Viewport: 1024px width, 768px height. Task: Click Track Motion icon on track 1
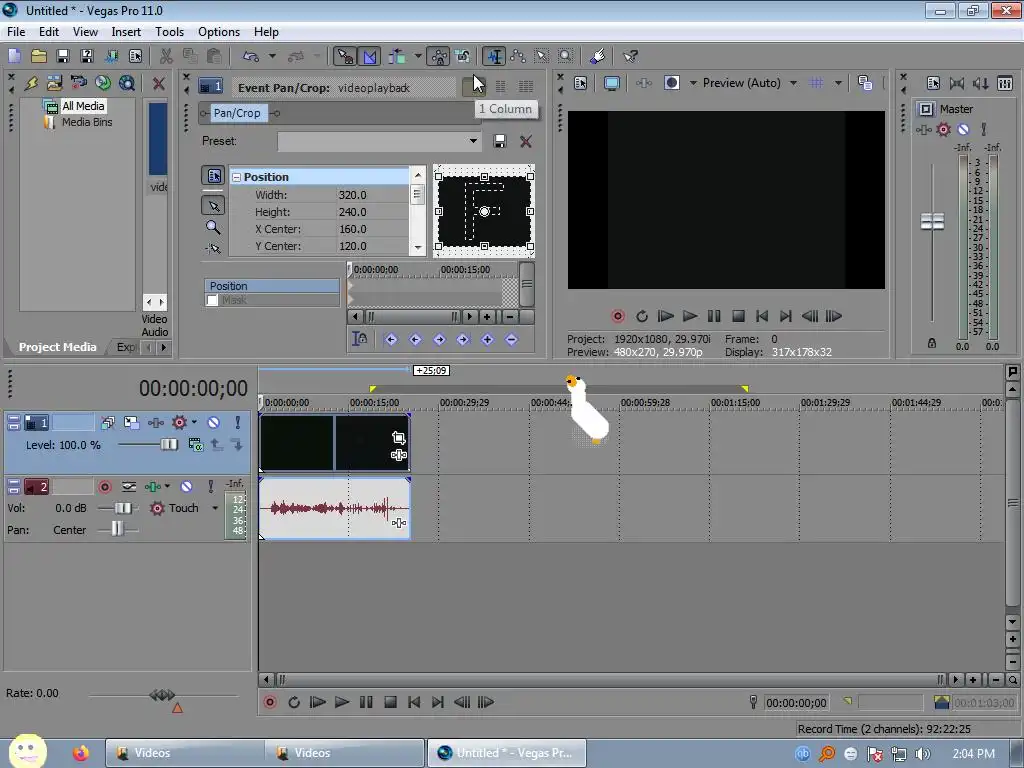[x=131, y=423]
